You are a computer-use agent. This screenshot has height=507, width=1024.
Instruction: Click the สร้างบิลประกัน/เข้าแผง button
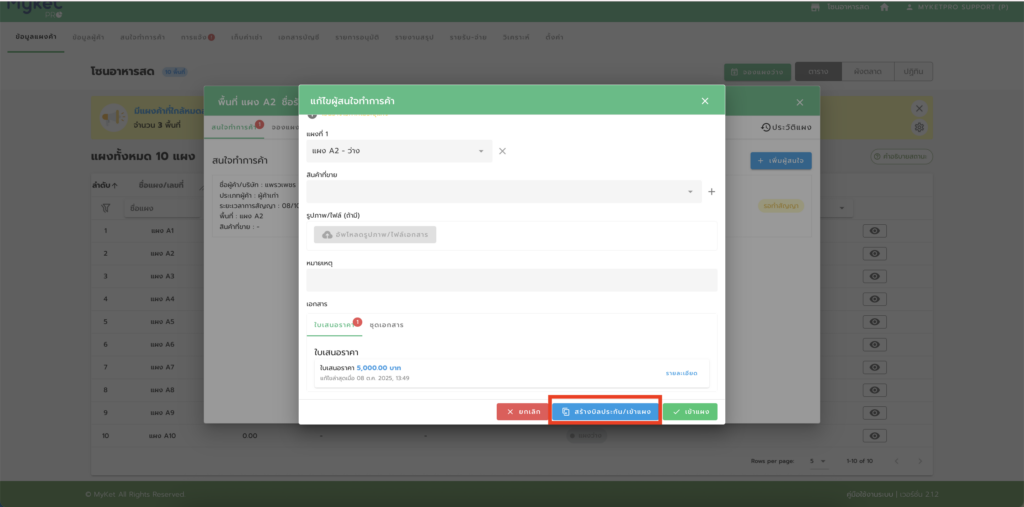pyautogui.click(x=605, y=411)
